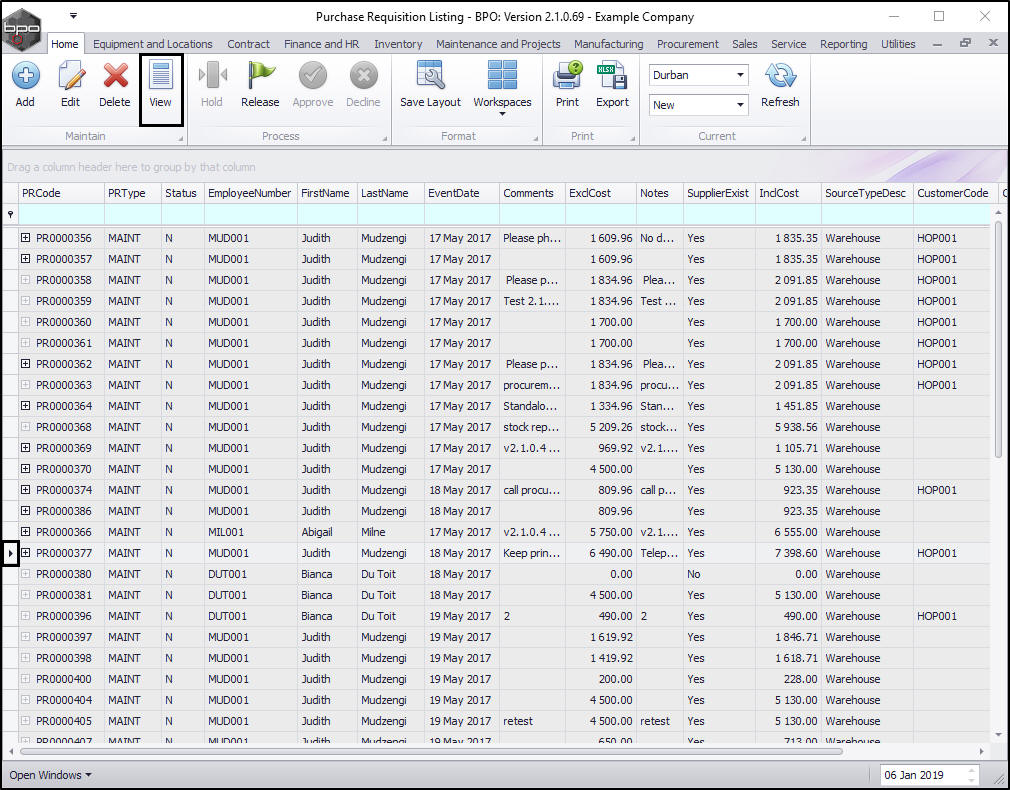Viewport: 1010px width, 790px height.
Task: Click the grid filter row icon
Action: [x=10, y=215]
